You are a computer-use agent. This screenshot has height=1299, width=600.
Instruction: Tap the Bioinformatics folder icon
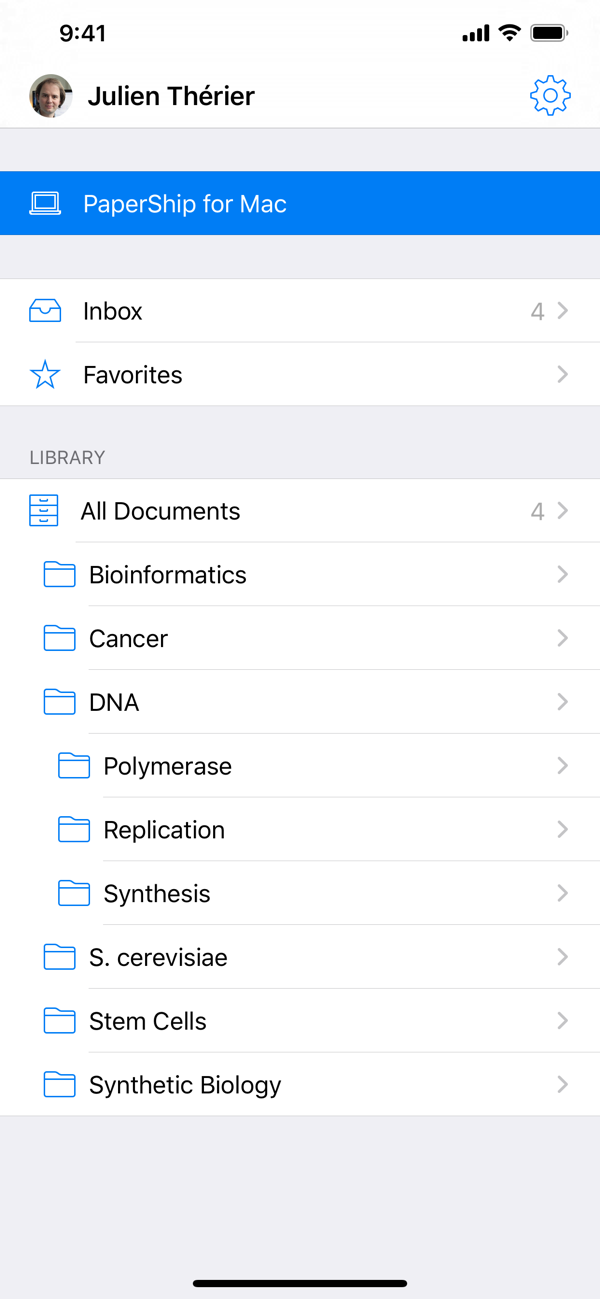click(x=60, y=575)
